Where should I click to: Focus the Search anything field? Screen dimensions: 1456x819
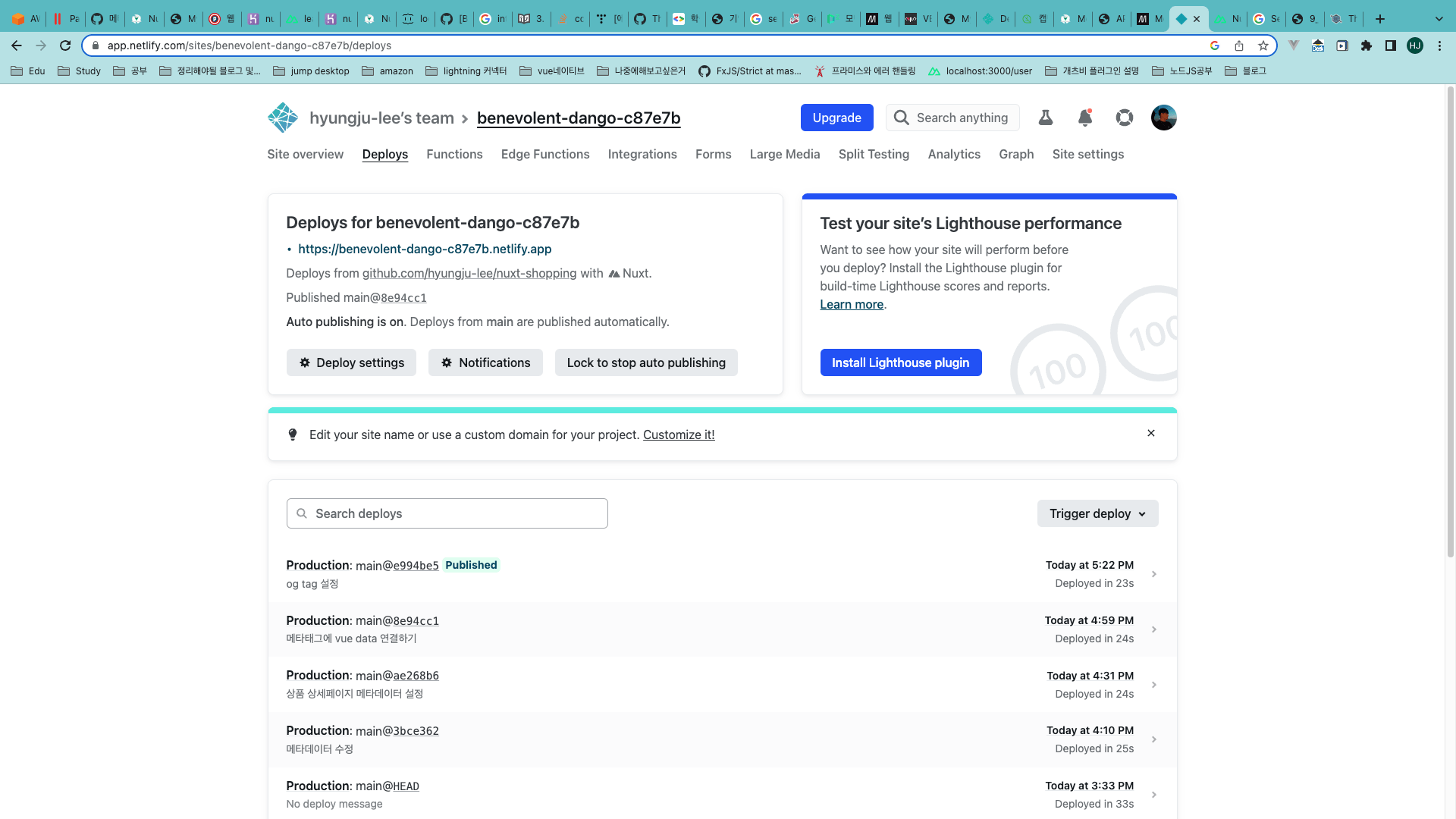pos(952,118)
